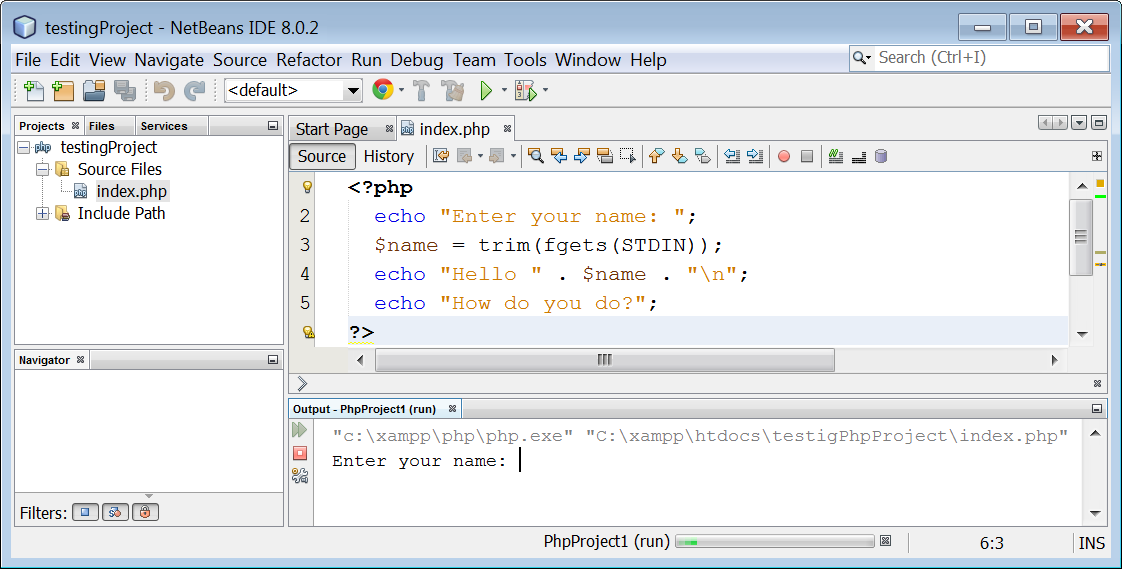Close the index.php editor tab
Viewport: 1122px width, 569px height.
pos(507,129)
